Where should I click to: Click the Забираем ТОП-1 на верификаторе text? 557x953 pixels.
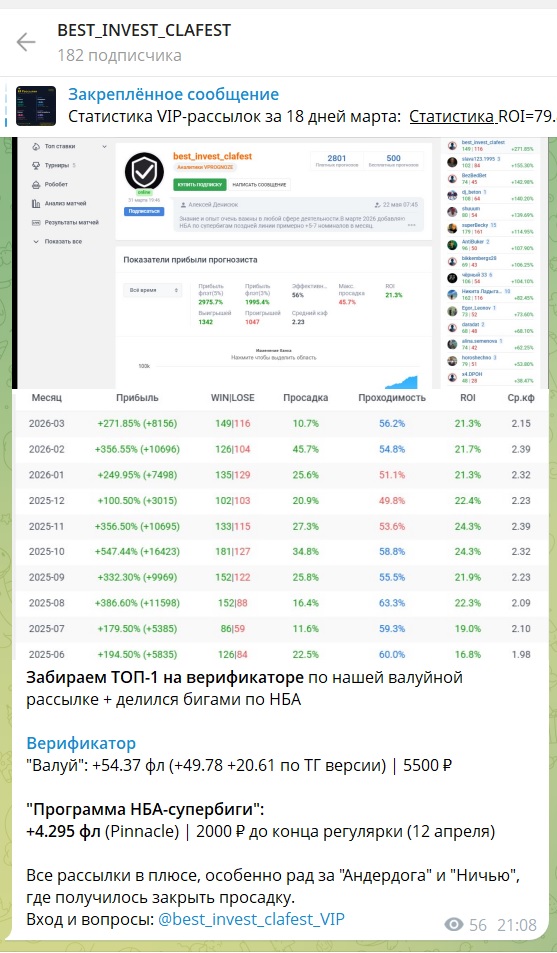[164, 677]
